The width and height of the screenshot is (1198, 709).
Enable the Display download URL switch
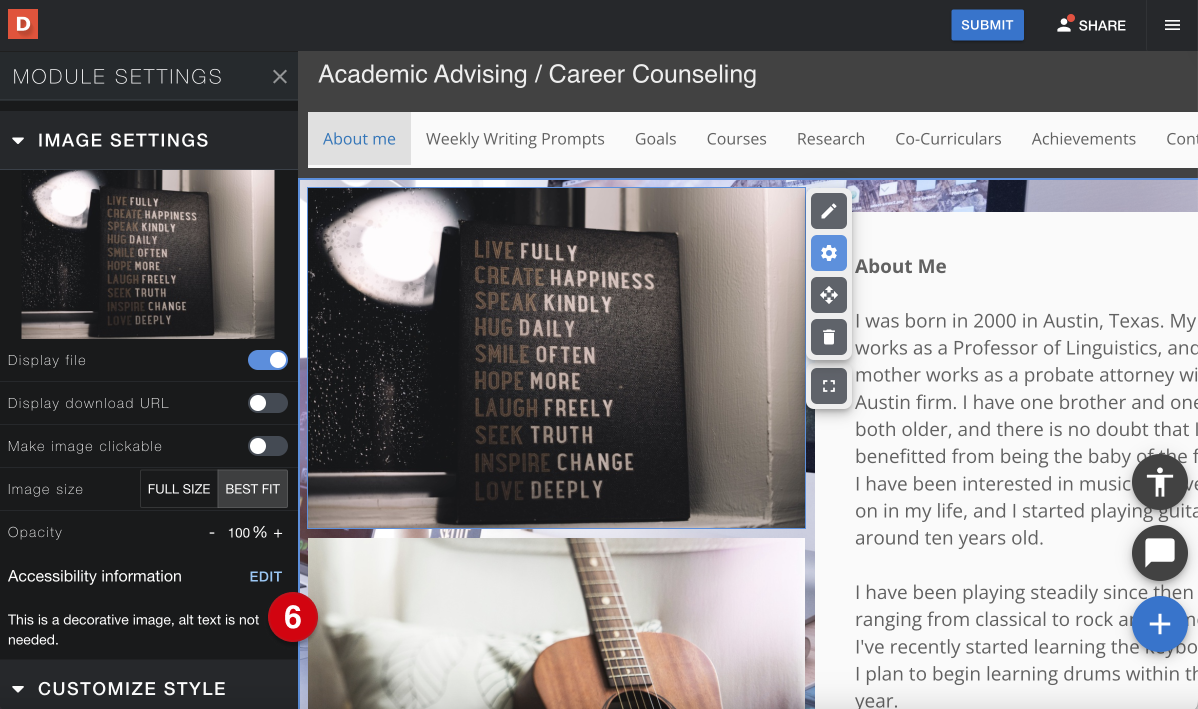pyautogui.click(x=268, y=403)
